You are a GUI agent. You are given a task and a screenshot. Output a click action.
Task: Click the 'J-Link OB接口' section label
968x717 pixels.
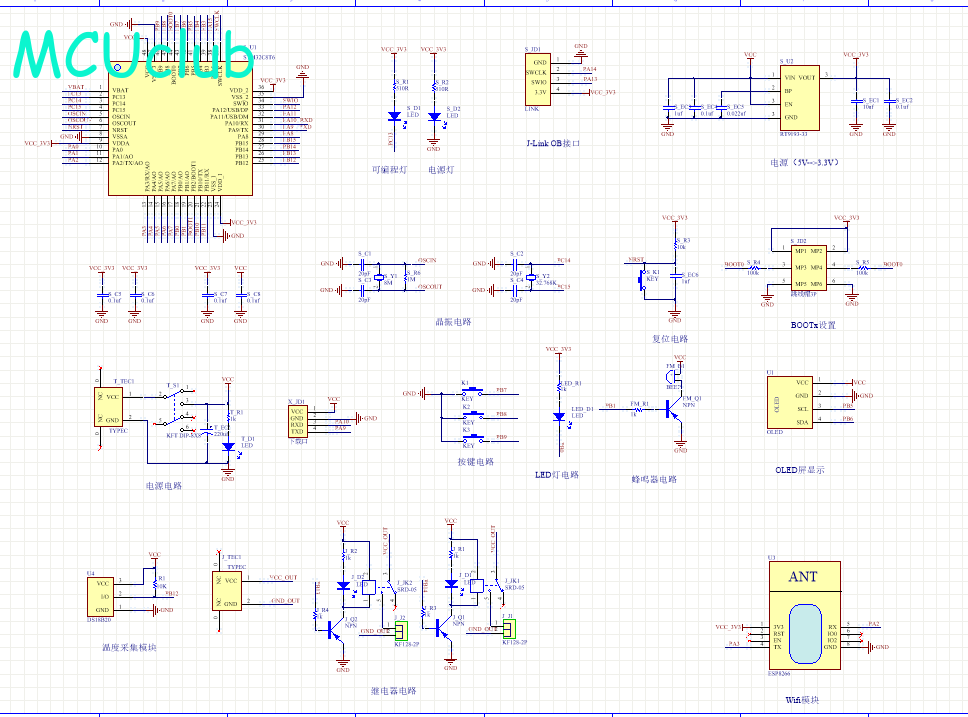[553, 143]
